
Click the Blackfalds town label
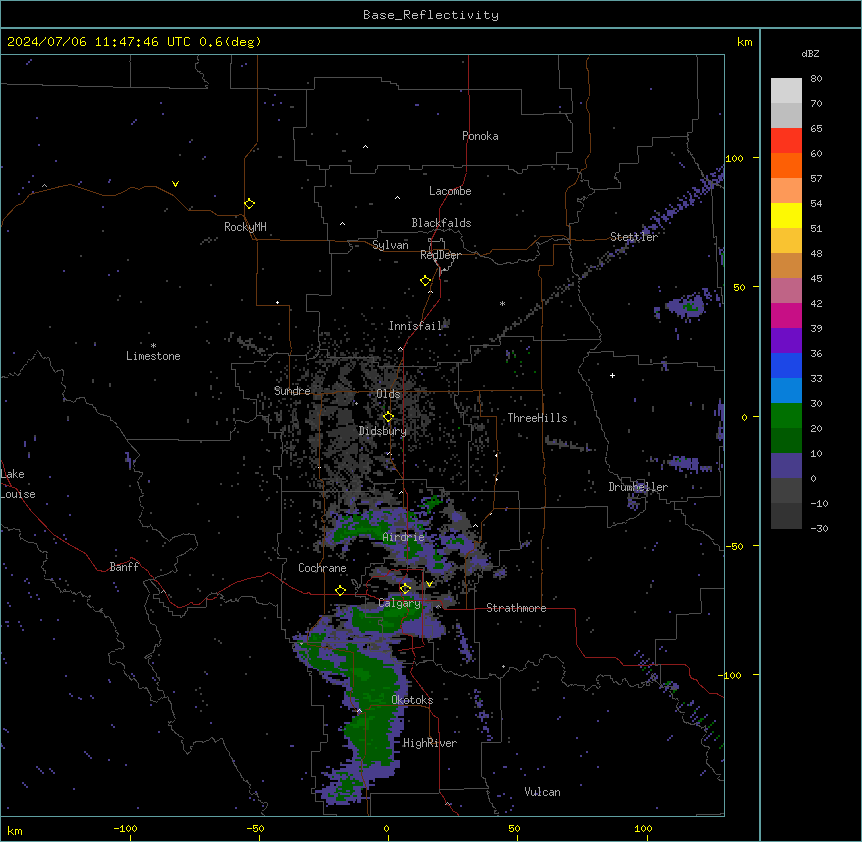(x=441, y=223)
